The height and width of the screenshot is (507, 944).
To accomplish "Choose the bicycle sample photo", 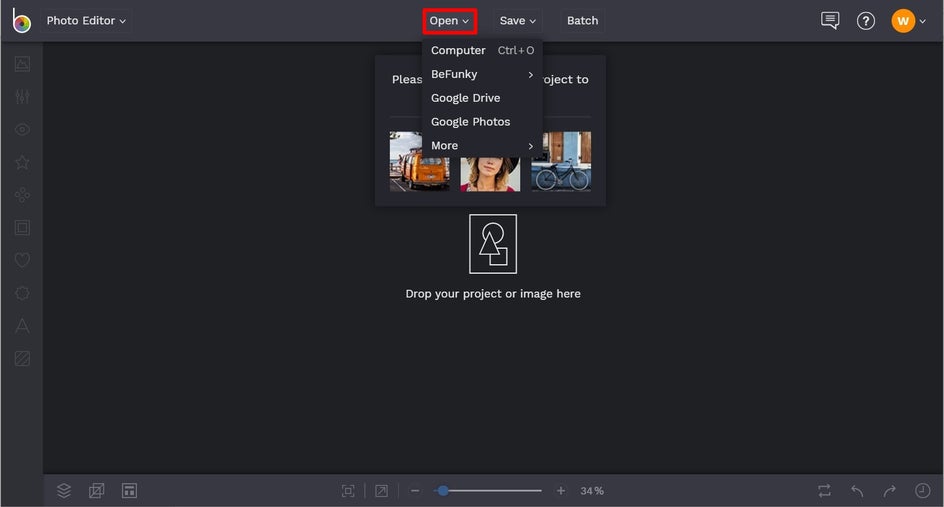I will click(561, 161).
